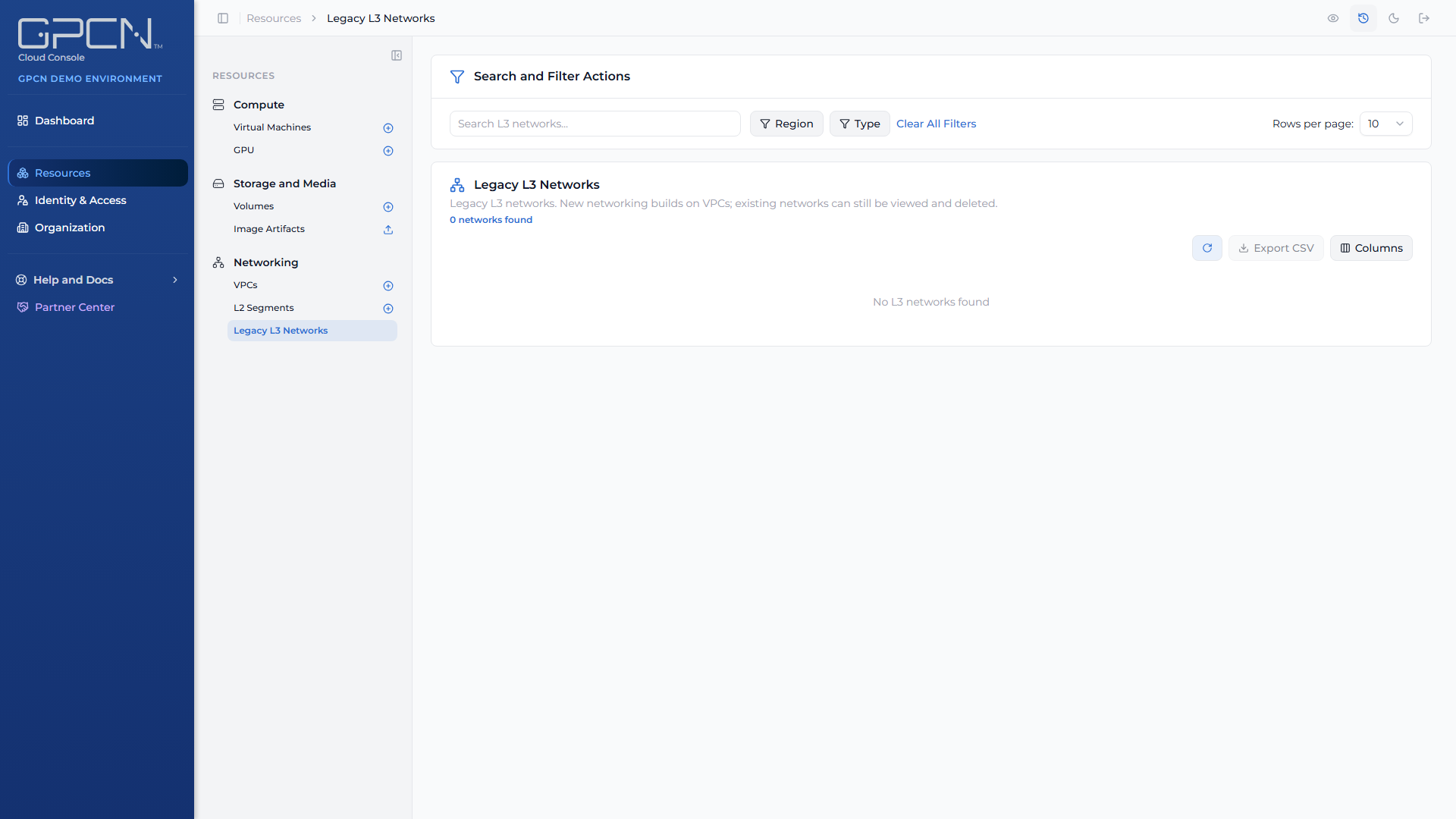Upload Image Artifact icon
Image resolution: width=1456 pixels, height=819 pixels.
pos(388,230)
